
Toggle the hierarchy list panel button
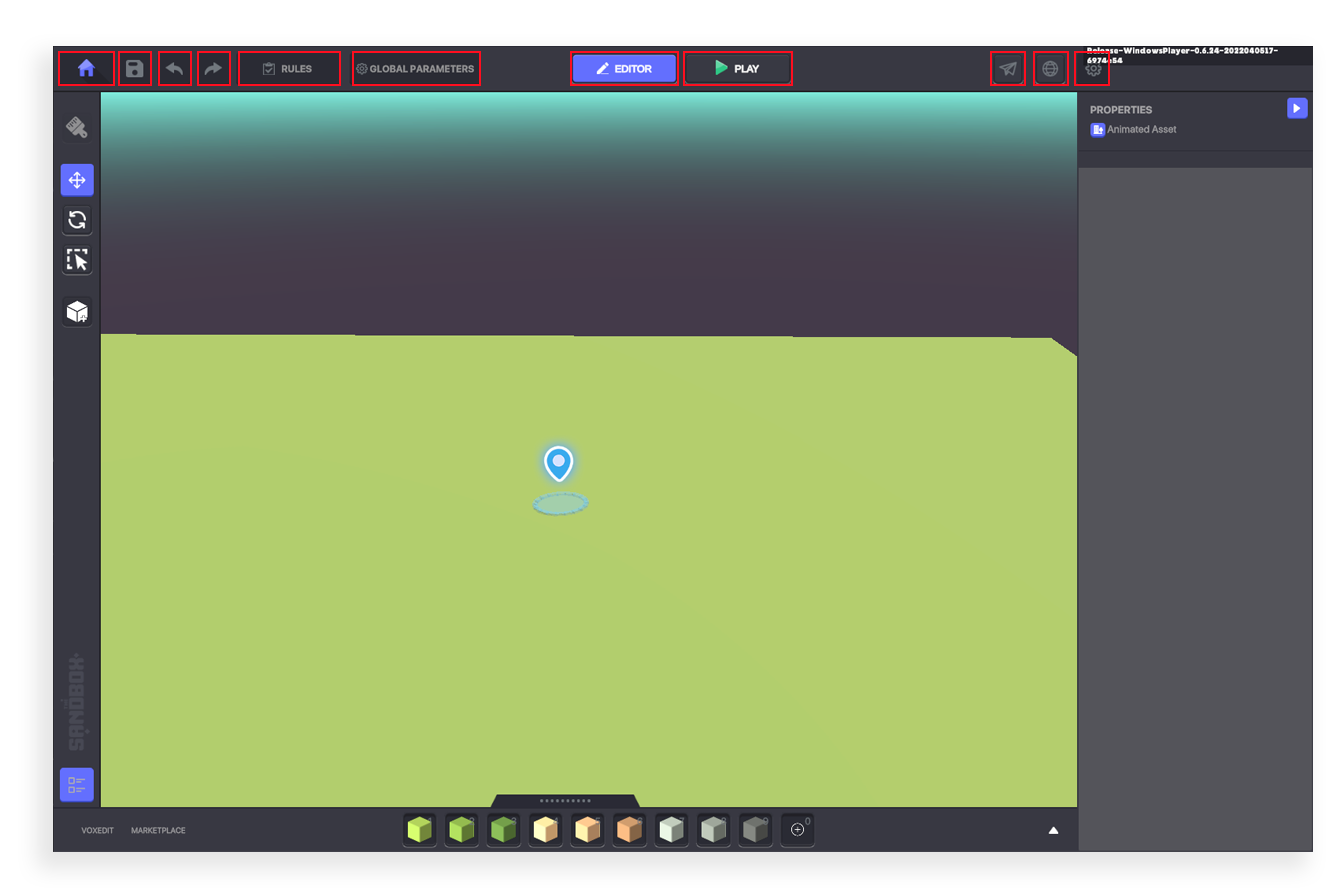click(77, 784)
